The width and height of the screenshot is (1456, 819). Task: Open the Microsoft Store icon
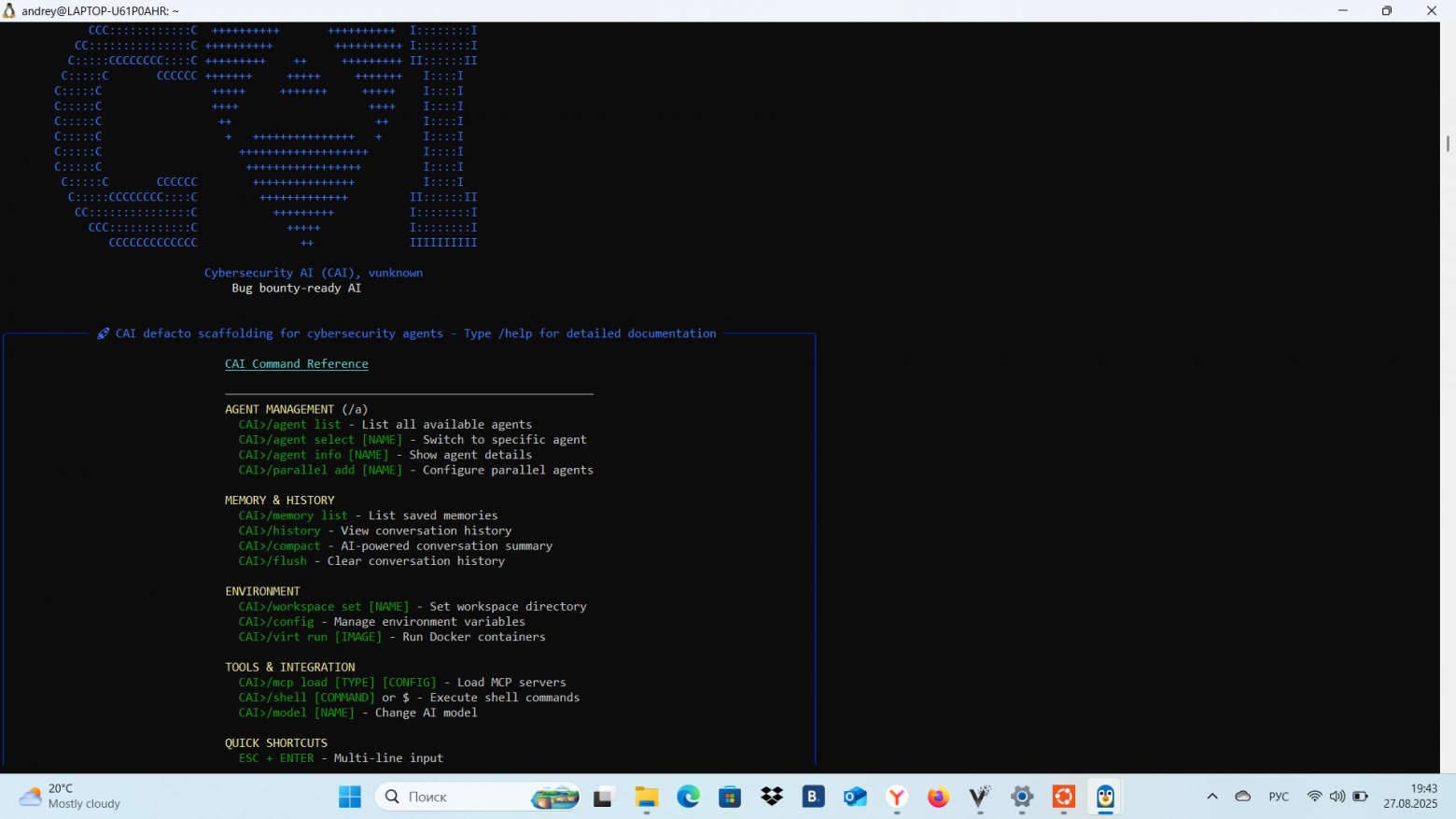[730, 797]
